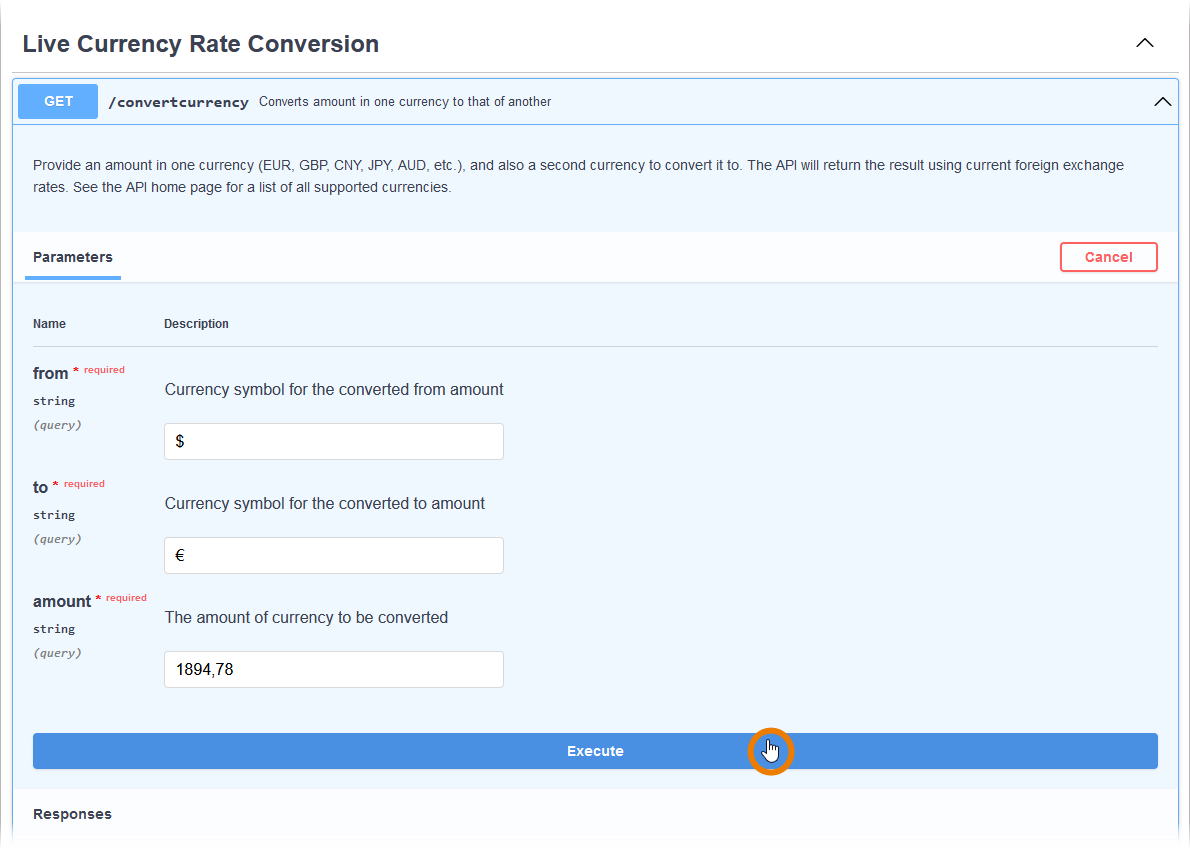
Task: Cancel the try it out mode
Action: coord(1108,256)
